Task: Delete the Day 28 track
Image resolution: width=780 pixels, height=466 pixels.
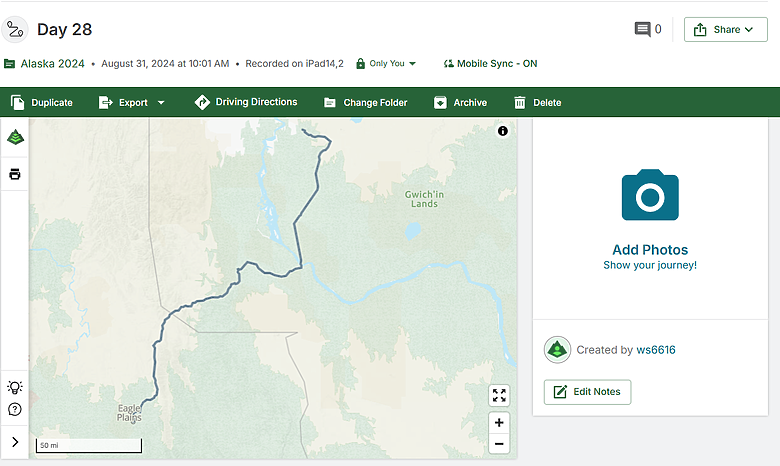Action: pyautogui.click(x=537, y=102)
